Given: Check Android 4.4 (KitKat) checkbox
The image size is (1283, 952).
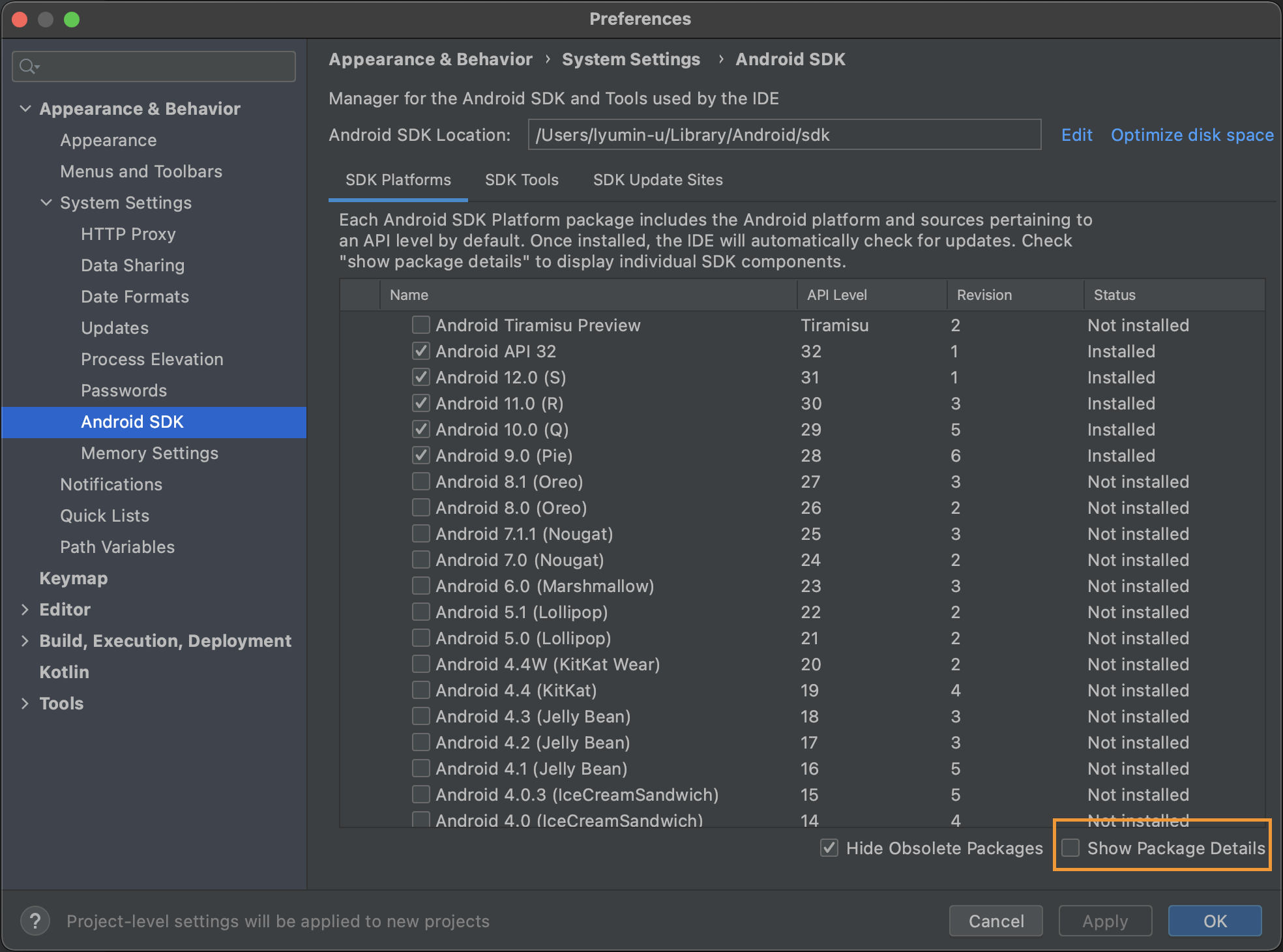Looking at the screenshot, I should 421,690.
